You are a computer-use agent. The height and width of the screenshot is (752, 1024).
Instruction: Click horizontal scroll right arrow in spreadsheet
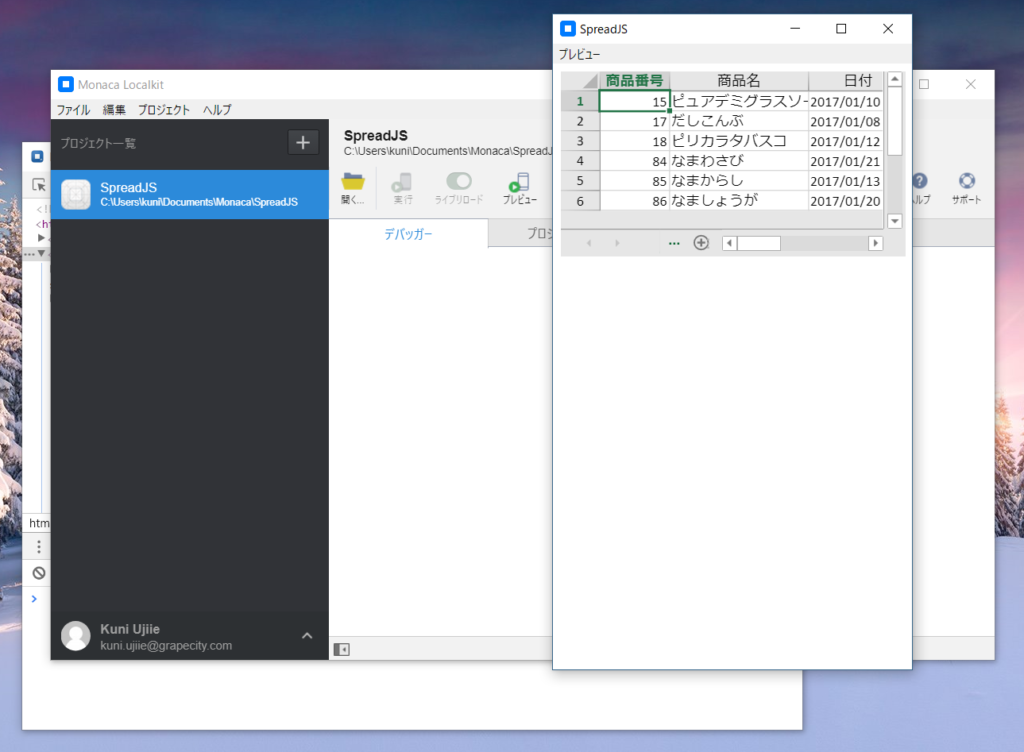[x=876, y=243]
